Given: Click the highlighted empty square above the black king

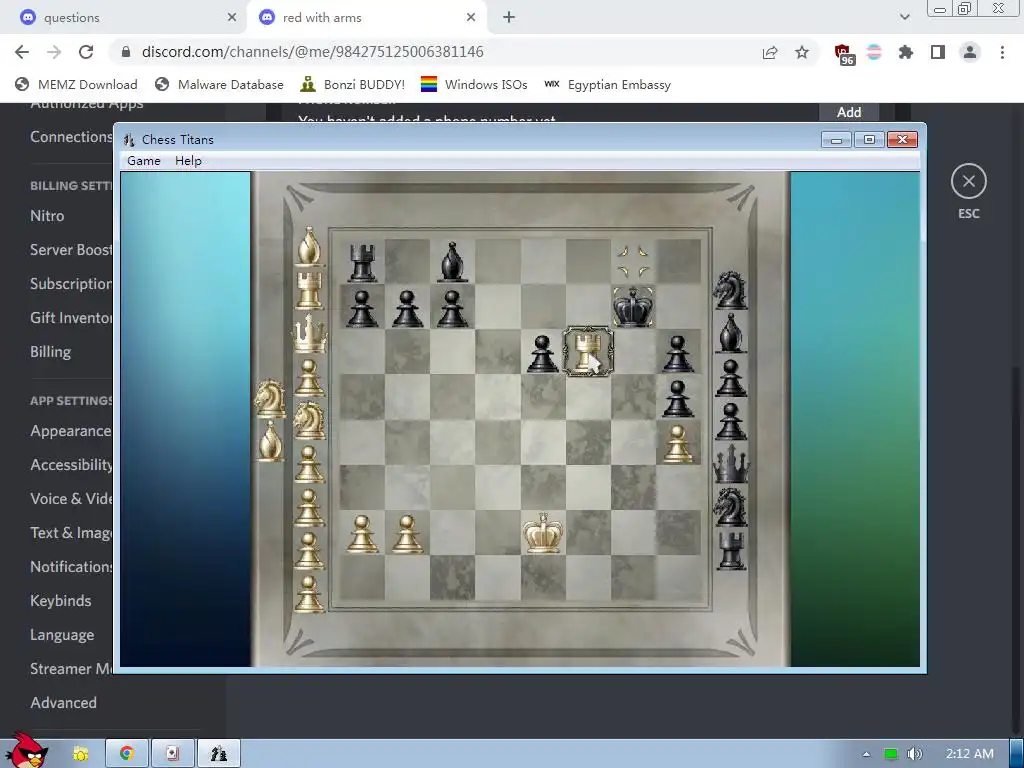Looking at the screenshot, I should 633,261.
